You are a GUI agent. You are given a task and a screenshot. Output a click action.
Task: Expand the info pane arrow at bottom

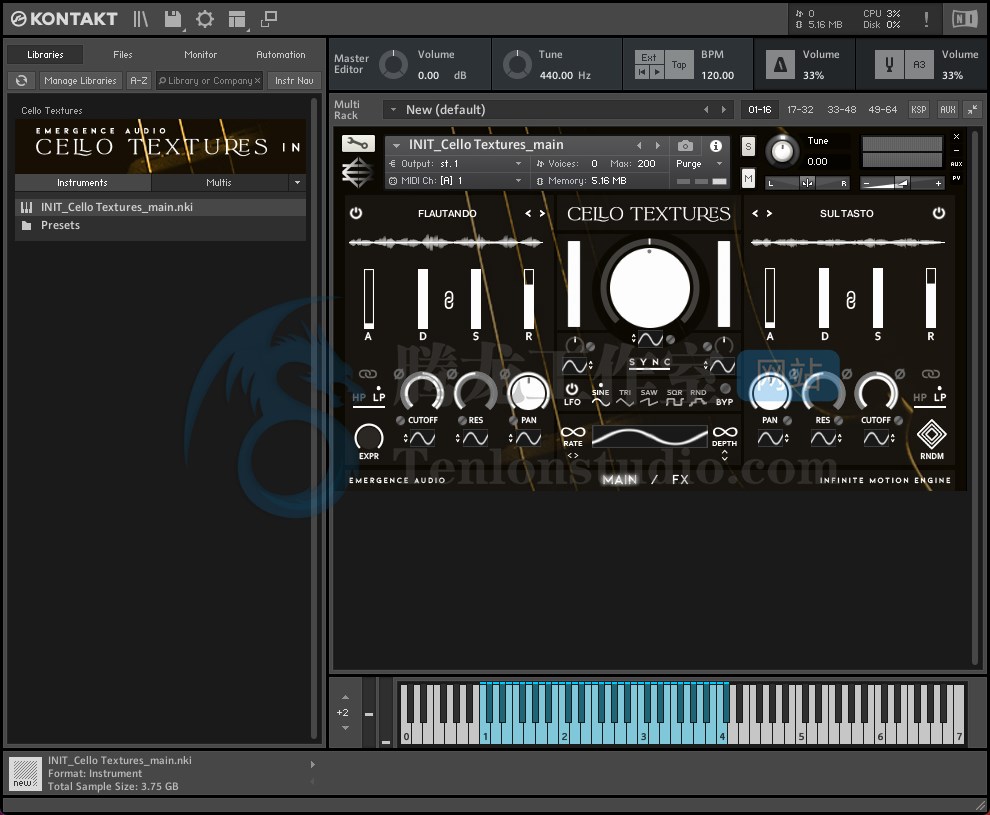tap(312, 764)
